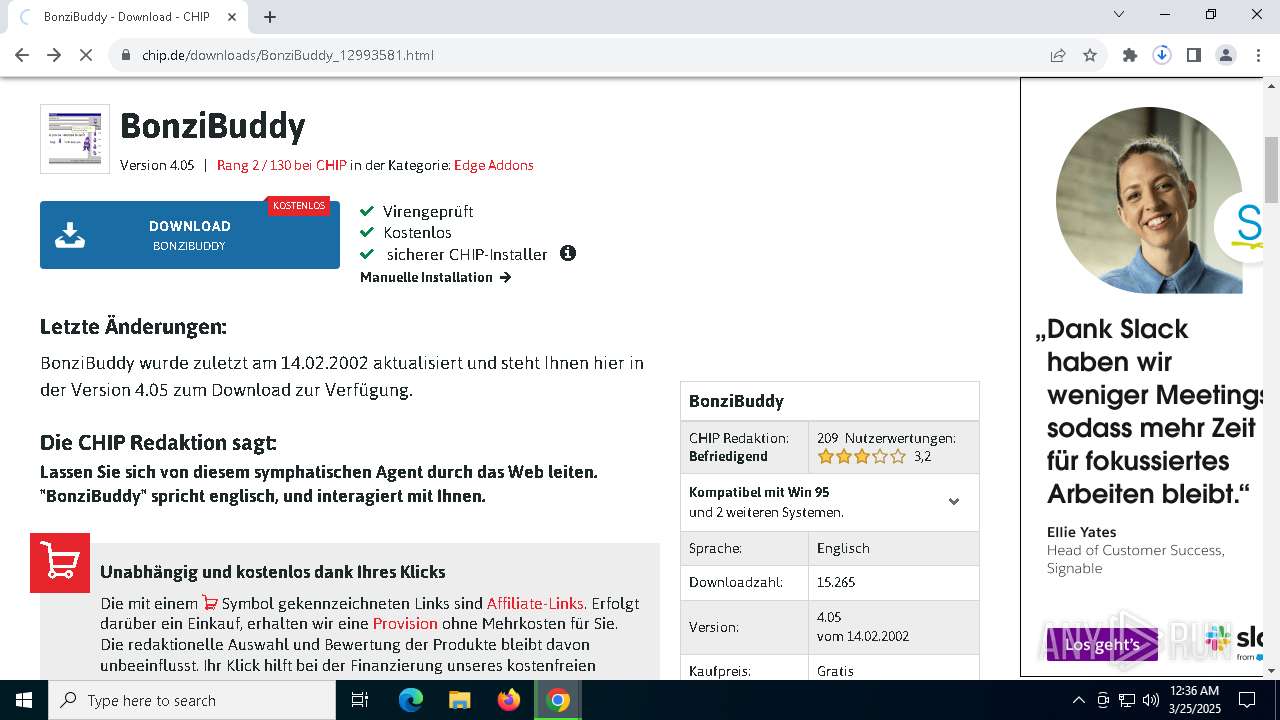The height and width of the screenshot is (720, 1280).
Task: Click the network tray icon
Action: [x=1127, y=700]
